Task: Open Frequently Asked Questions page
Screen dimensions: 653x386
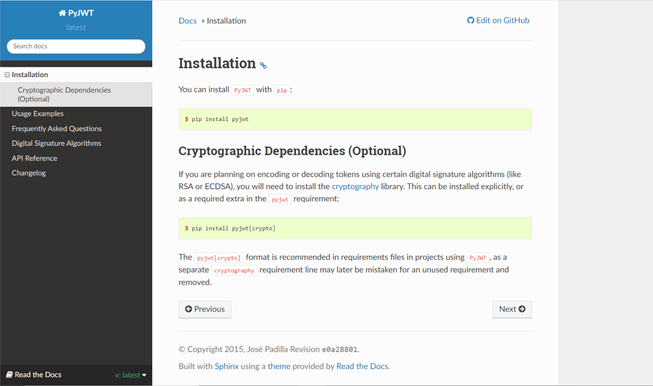Action: point(57,129)
